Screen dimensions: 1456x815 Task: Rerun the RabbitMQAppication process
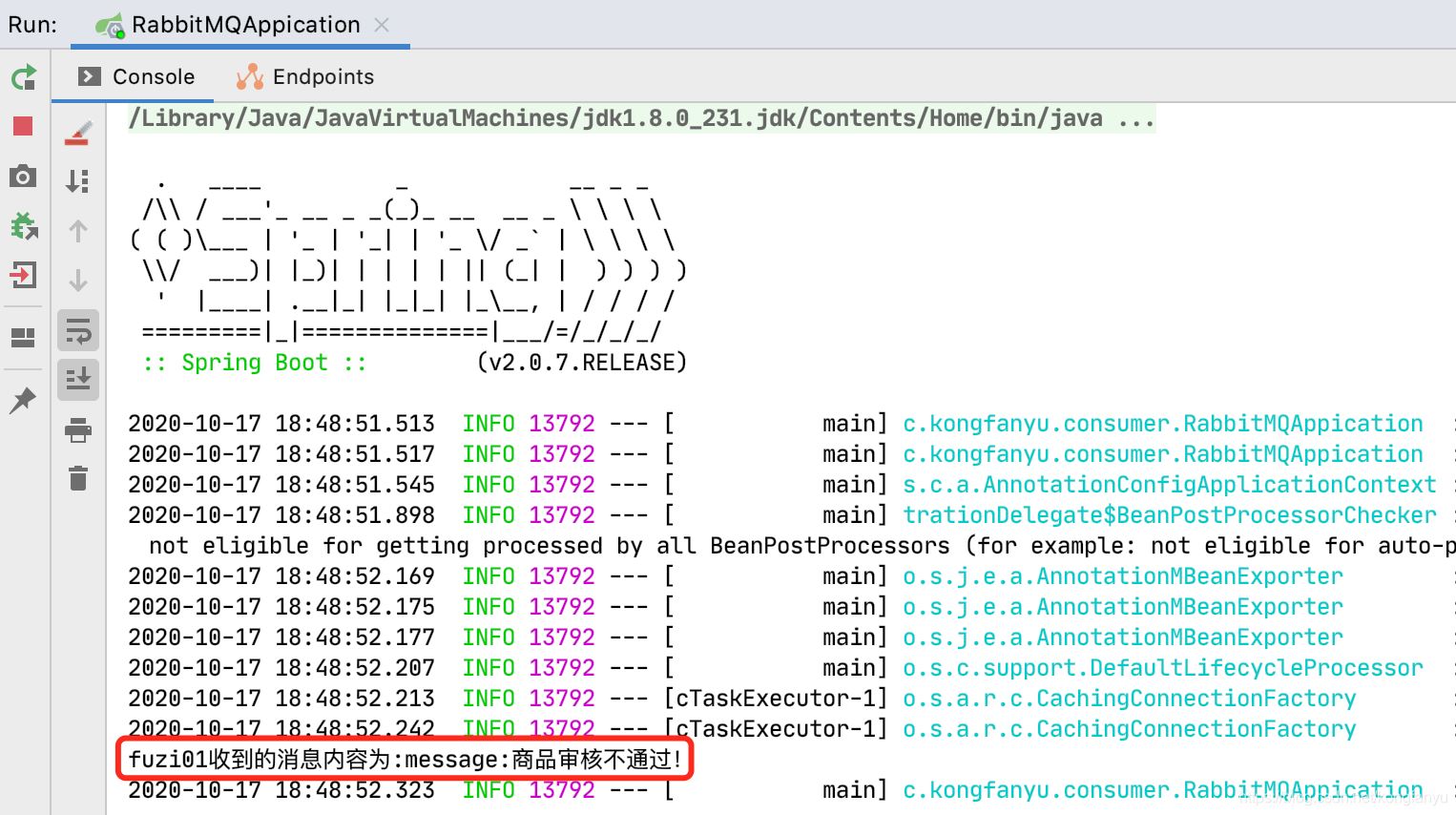coord(24,77)
